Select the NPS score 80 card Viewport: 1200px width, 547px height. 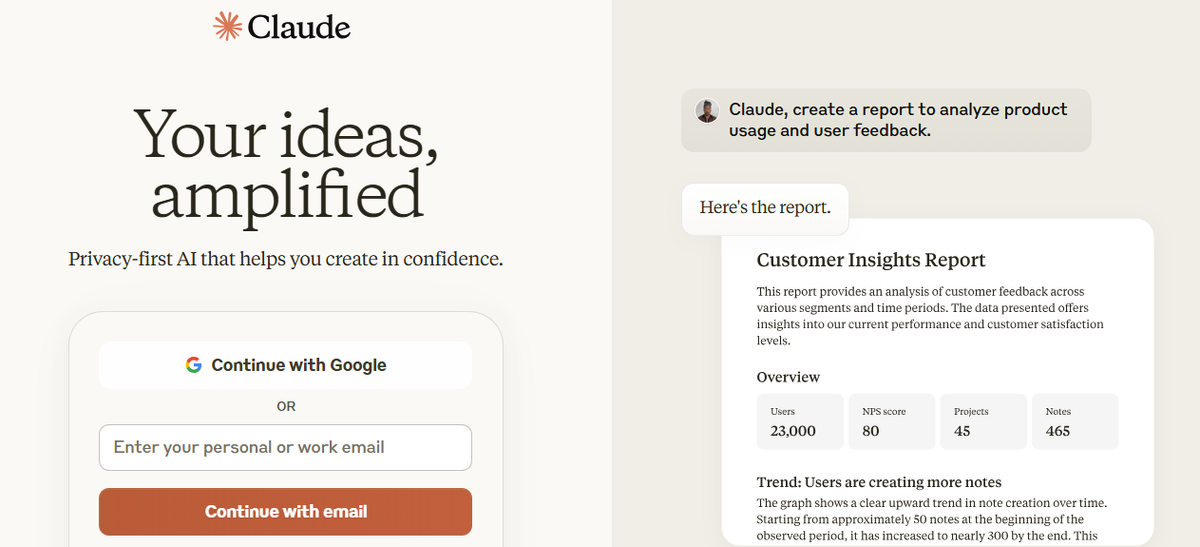[x=892, y=421]
